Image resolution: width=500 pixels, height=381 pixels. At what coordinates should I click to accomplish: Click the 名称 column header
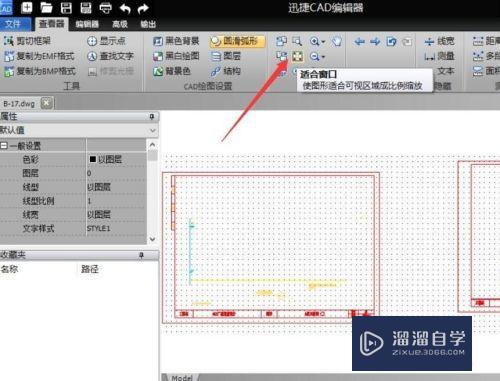[x=9, y=269]
